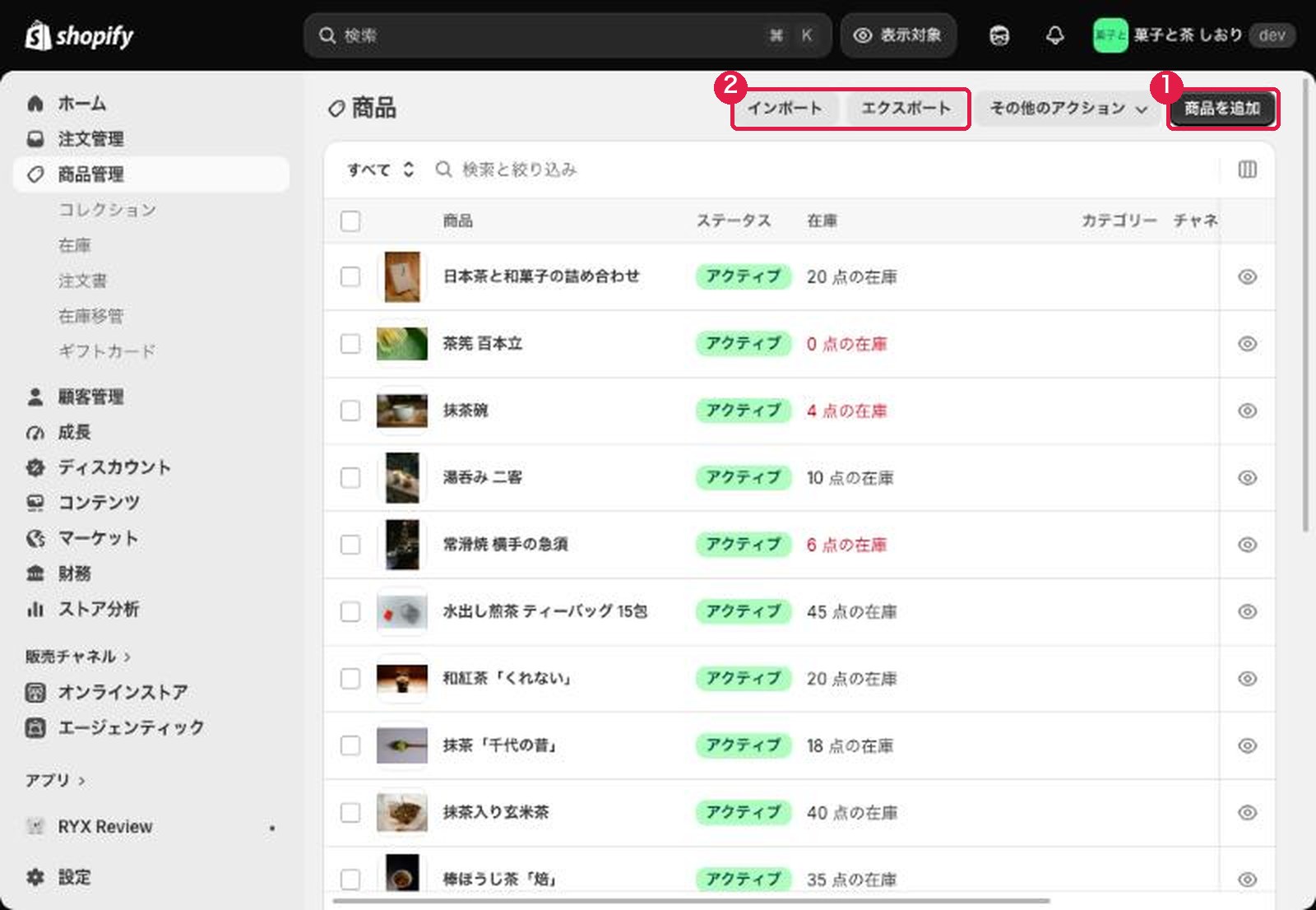Expand the その他のアクション dropdown
1316x910 pixels.
[1068, 109]
